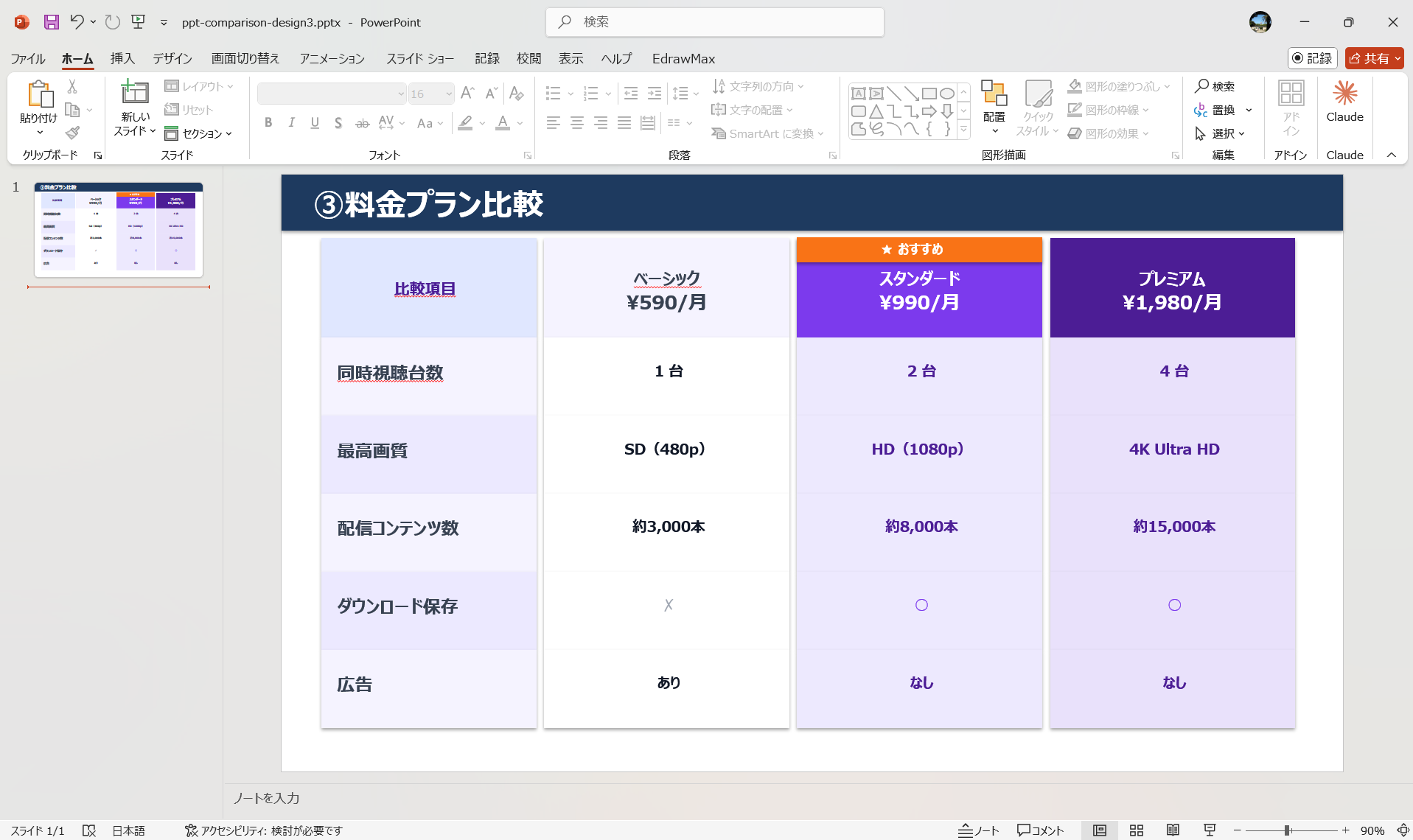Decrease font size icon
The width and height of the screenshot is (1413, 840).
coord(491,94)
